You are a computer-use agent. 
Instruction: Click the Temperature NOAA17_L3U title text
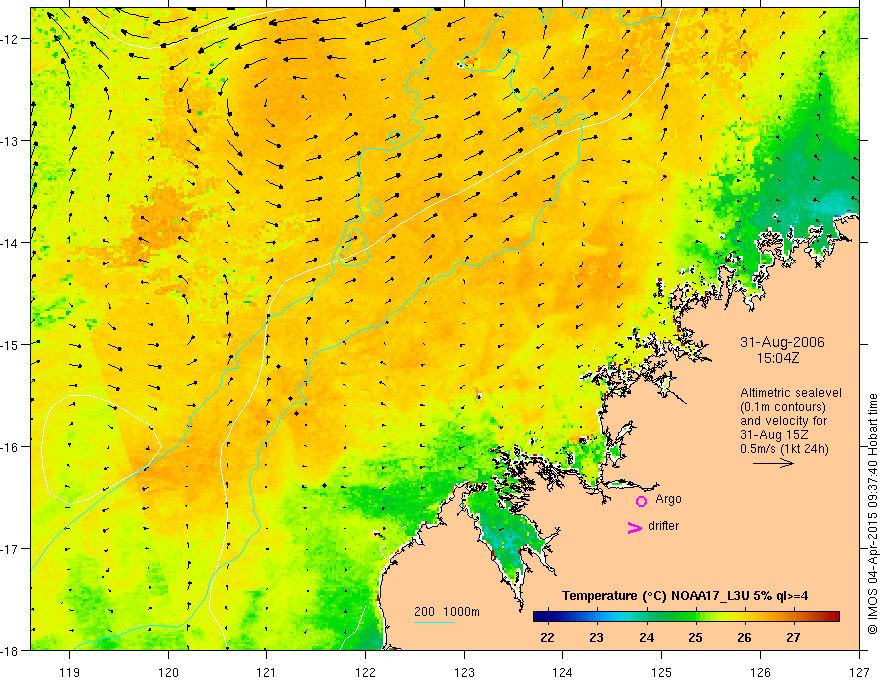685,596
